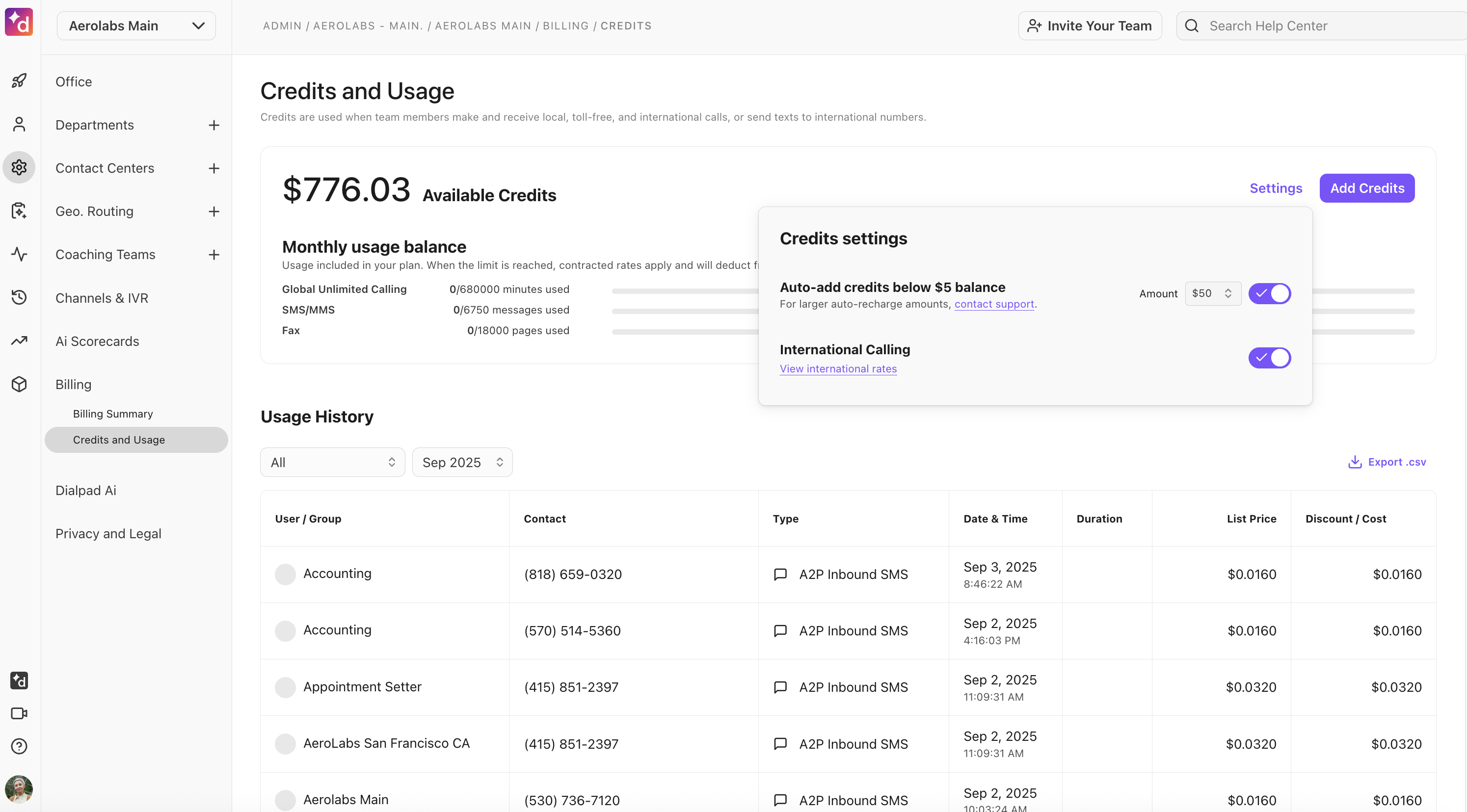Select the gear admin settings icon

pyautogui.click(x=19, y=167)
